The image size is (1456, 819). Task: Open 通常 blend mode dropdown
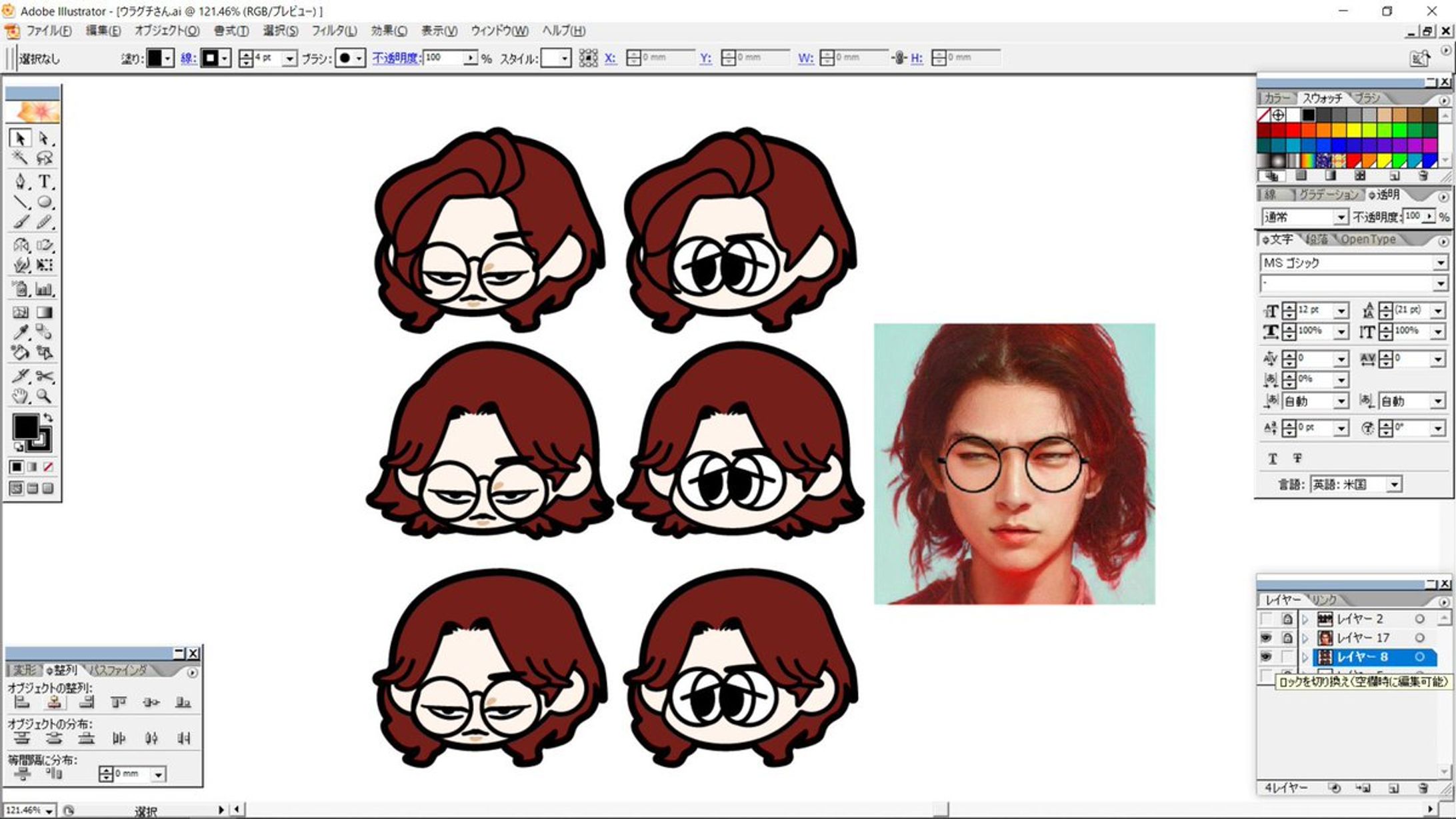(1340, 218)
